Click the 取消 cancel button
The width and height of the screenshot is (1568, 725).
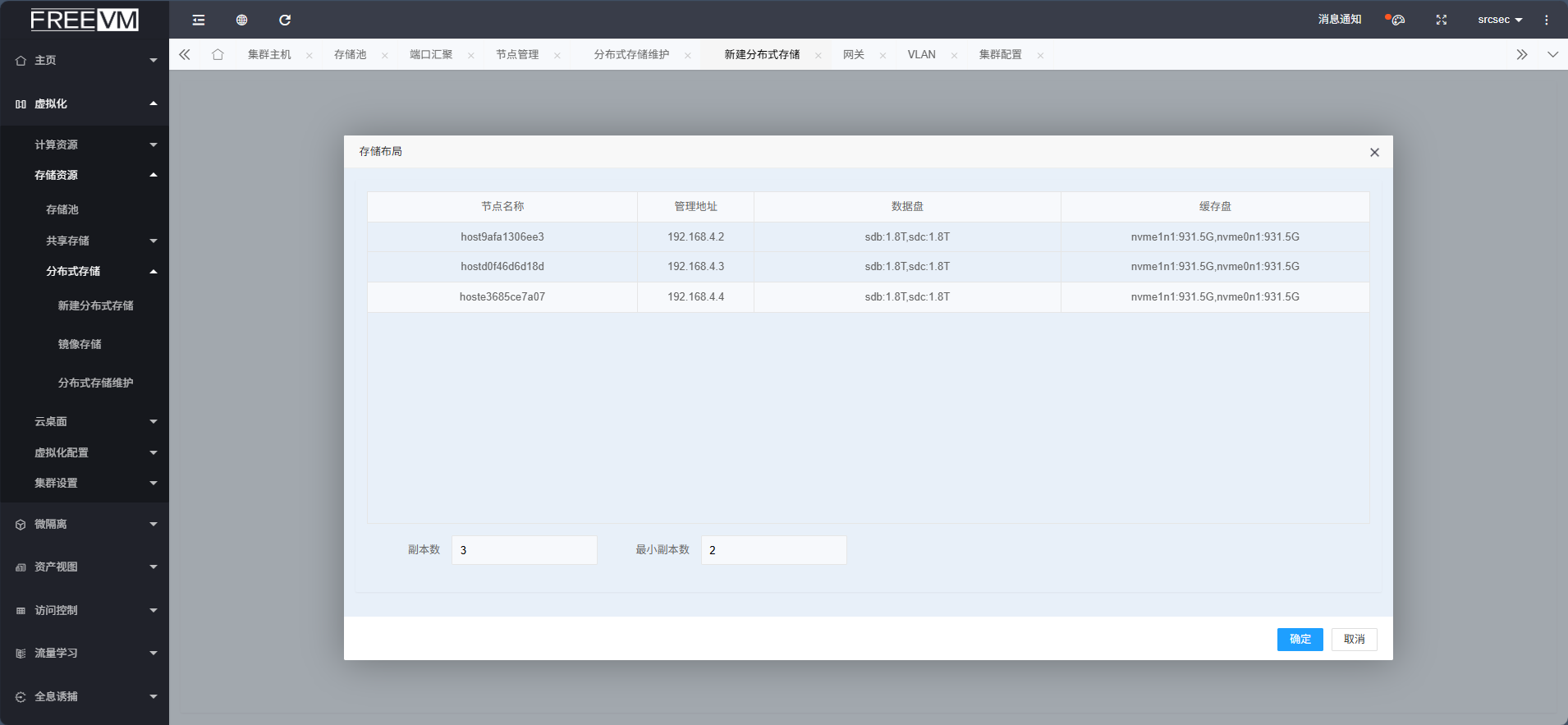pos(1354,639)
